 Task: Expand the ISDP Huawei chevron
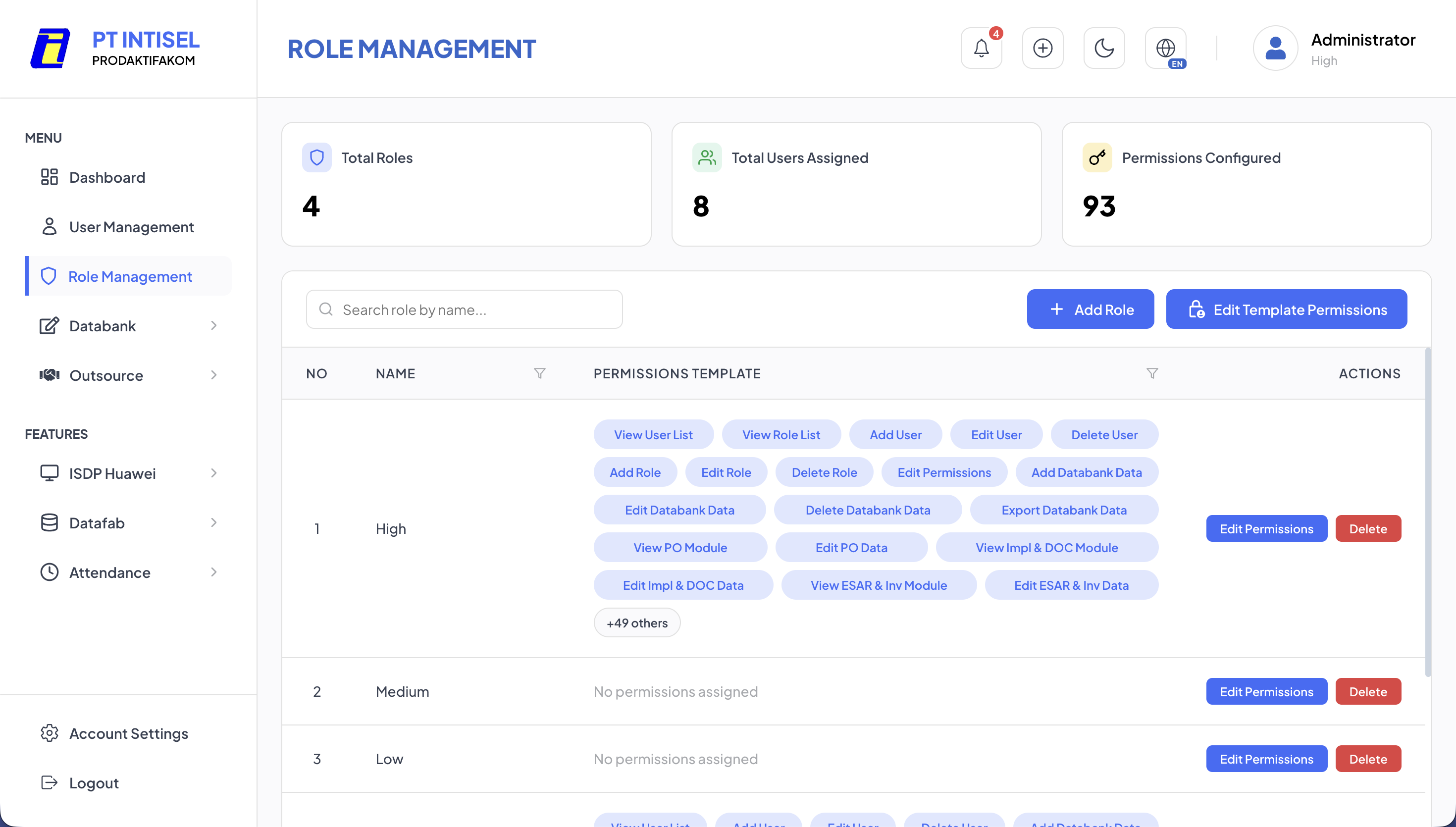[213, 473]
